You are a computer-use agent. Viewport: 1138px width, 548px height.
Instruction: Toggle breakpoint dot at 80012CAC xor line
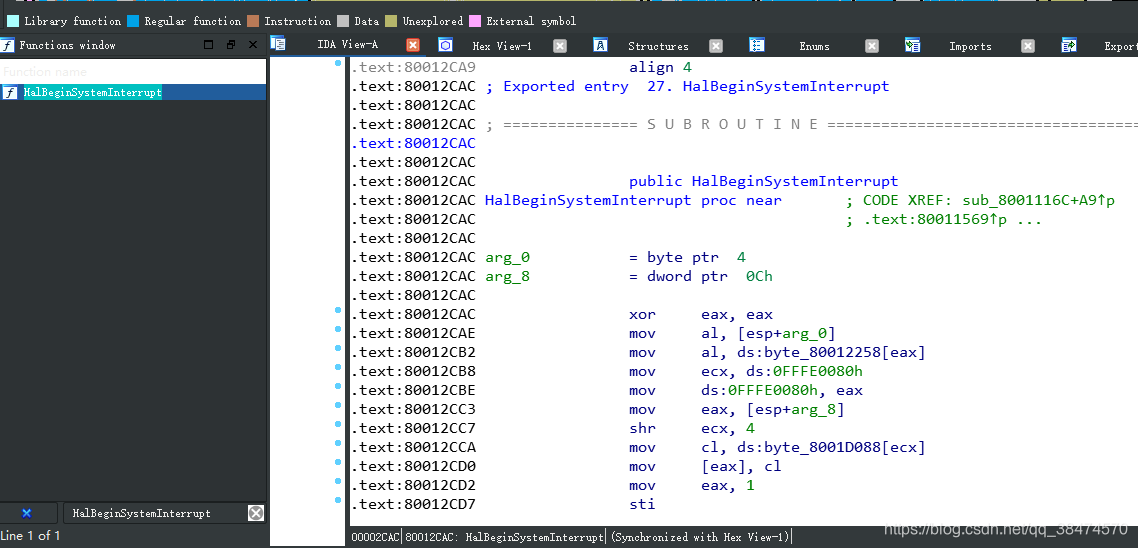[337, 310]
